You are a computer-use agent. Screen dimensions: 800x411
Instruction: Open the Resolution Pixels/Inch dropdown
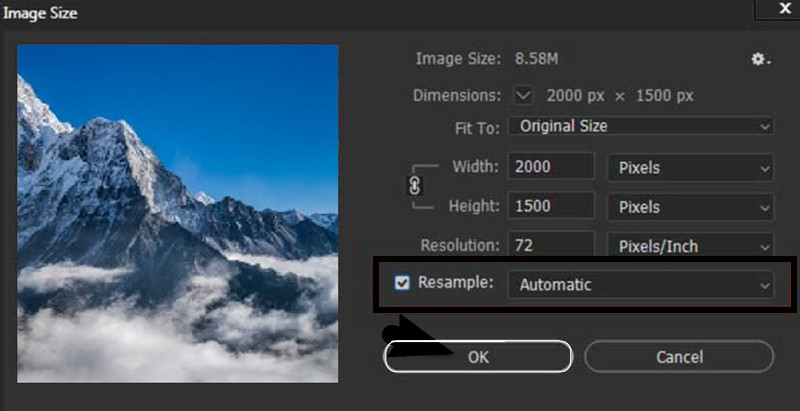tap(690, 246)
